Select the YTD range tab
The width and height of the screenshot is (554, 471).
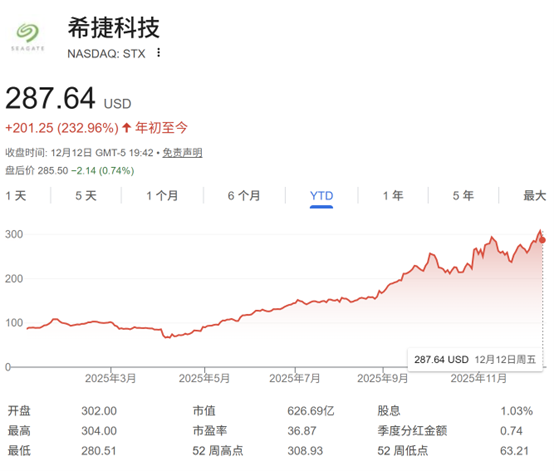(x=322, y=196)
